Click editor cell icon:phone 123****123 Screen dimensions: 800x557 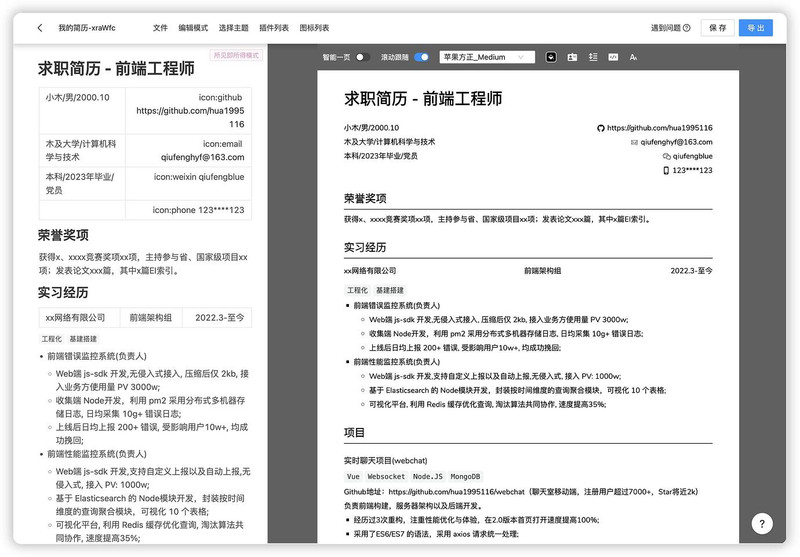click(x=188, y=210)
